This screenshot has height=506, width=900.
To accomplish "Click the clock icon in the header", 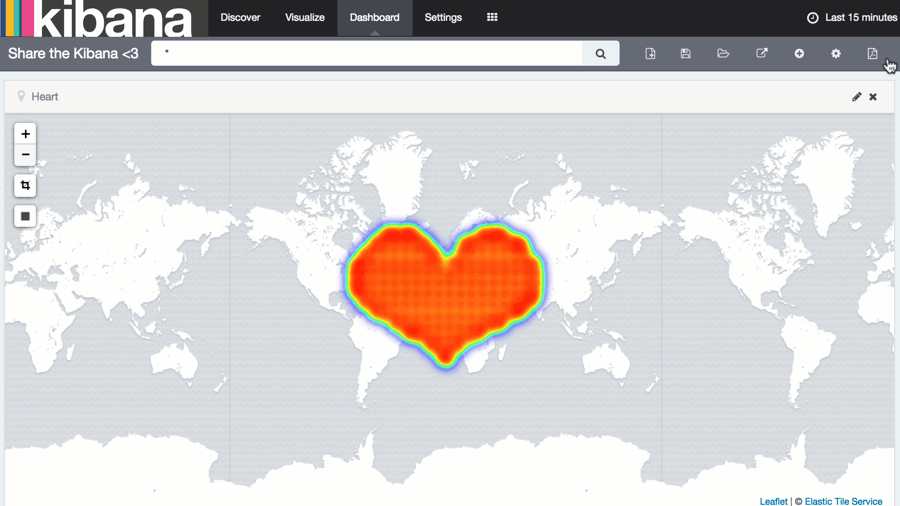I will click(x=813, y=18).
